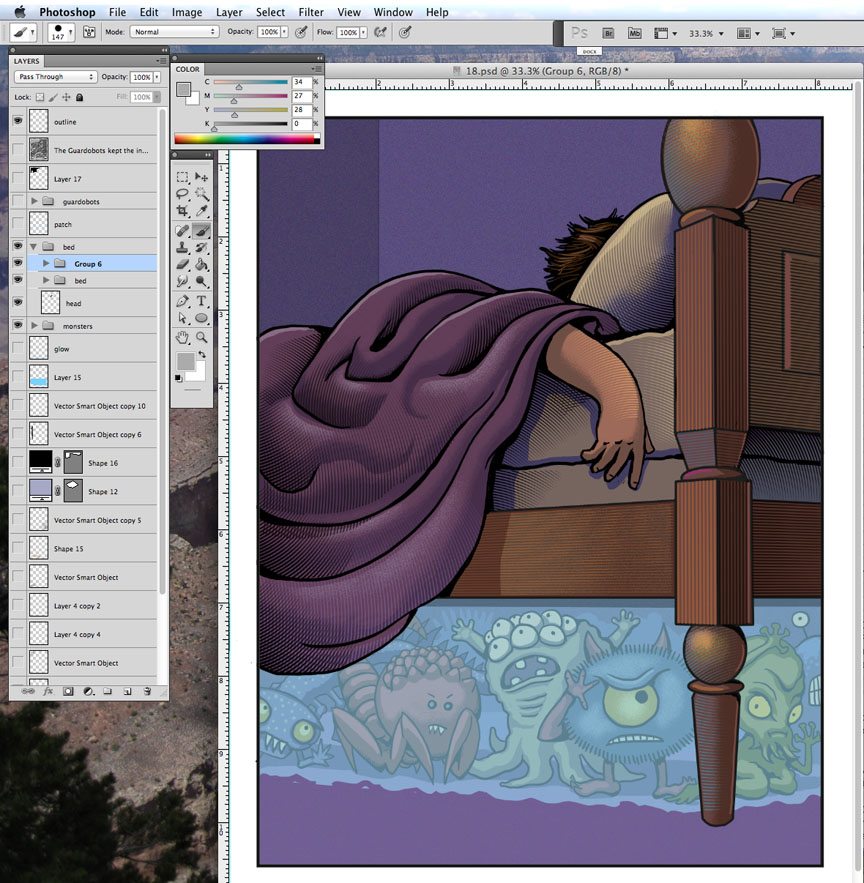Open the Screen Mode dropdown
The height and width of the screenshot is (883, 864).
(783, 34)
